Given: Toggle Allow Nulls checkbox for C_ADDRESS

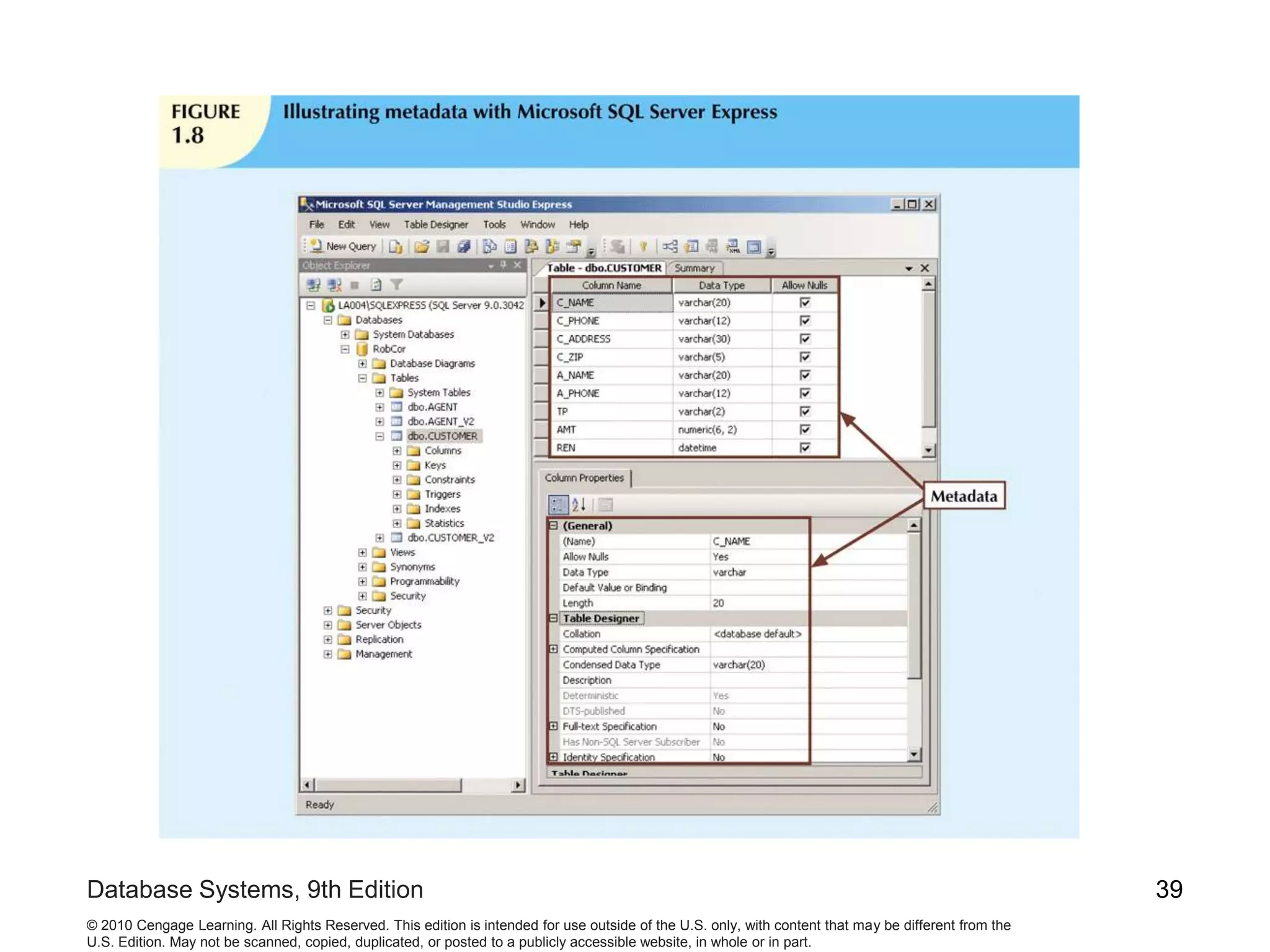Looking at the screenshot, I should pos(805,339).
